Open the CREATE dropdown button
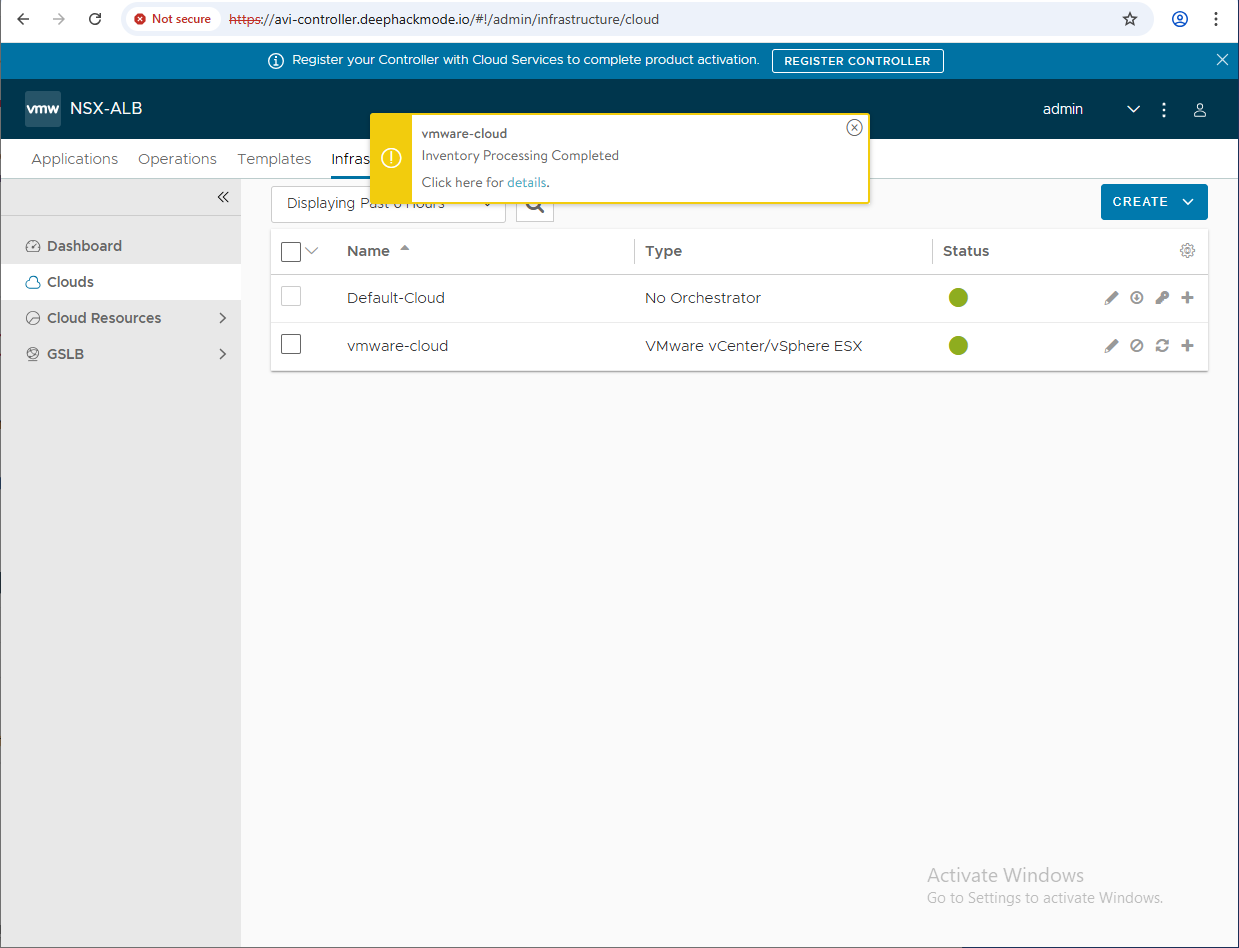Viewport: 1239px width, 948px height. (1154, 202)
